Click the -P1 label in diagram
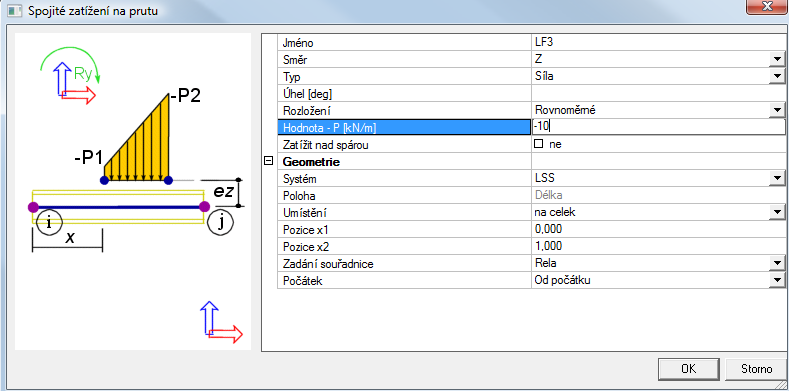789x391 pixels. 89,159
